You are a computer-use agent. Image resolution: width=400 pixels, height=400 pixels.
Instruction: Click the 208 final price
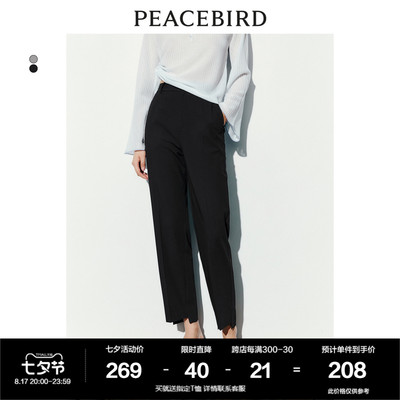[347, 371]
